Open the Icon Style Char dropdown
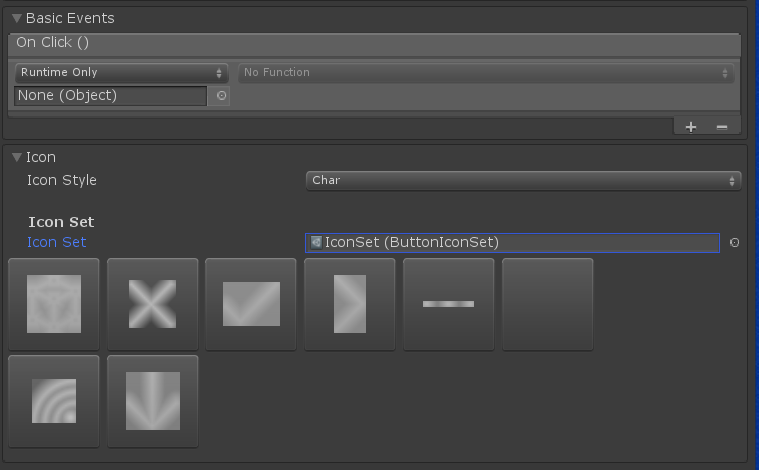Screen dimensions: 759x470 click(x=523, y=181)
